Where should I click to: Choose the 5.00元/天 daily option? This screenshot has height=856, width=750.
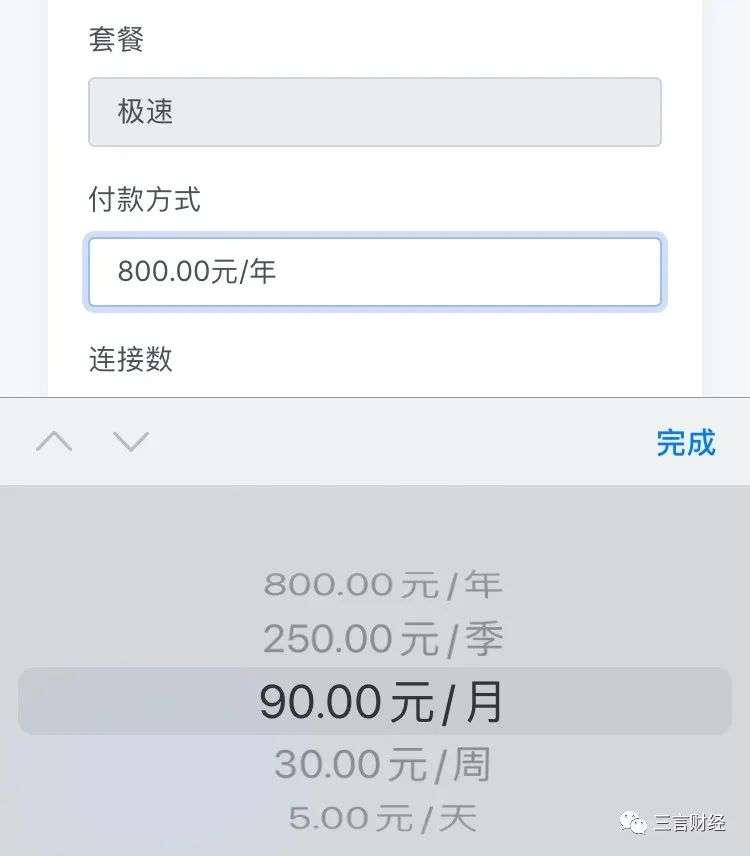coord(382,818)
